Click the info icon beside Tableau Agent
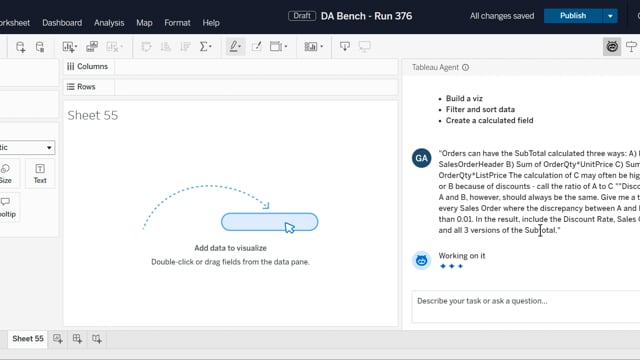Screen dimensions: 640x360 465,67
